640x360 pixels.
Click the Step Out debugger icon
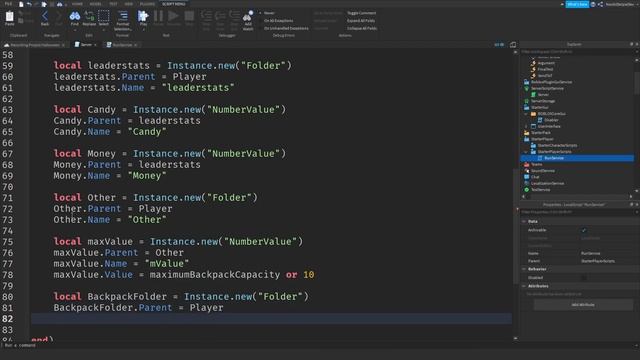[x=234, y=16]
